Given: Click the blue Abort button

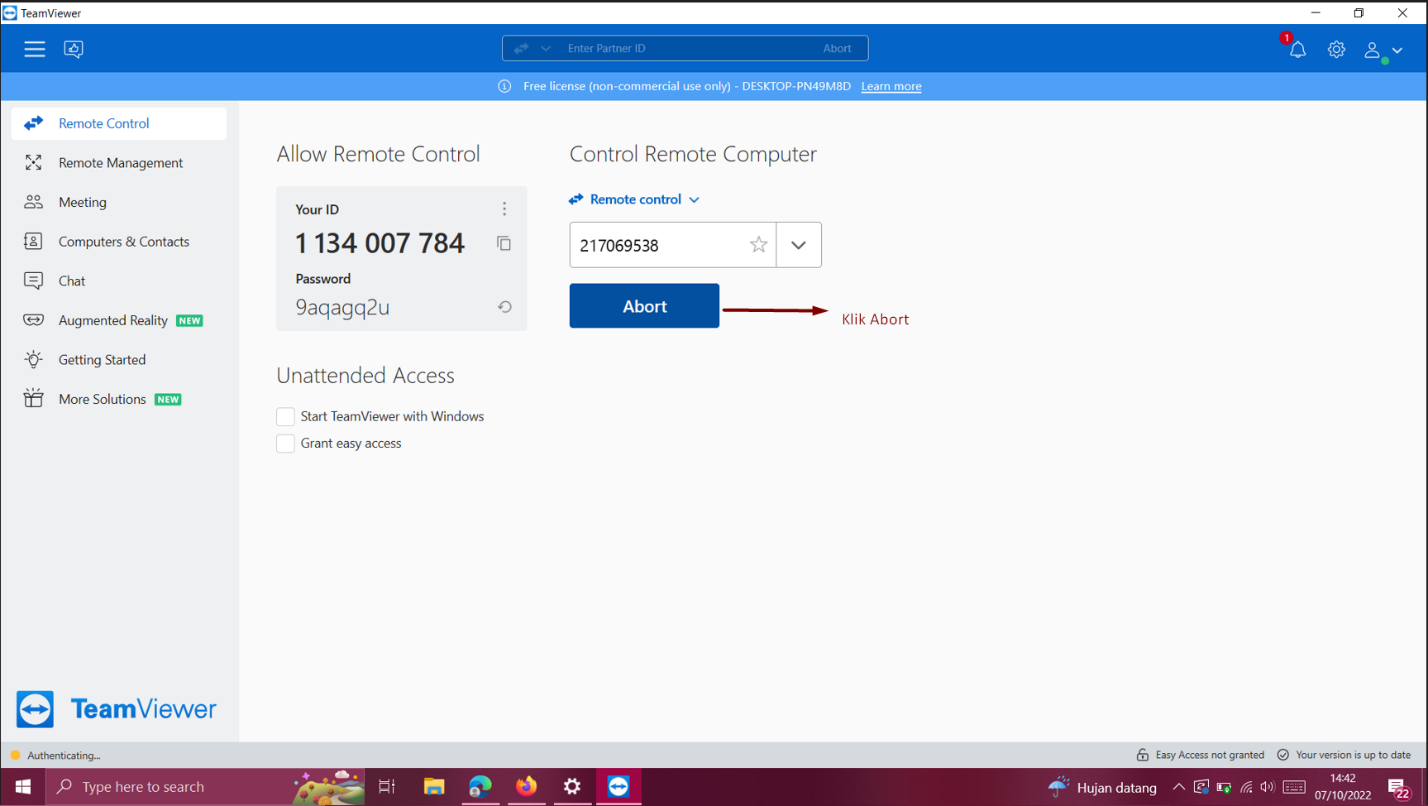Looking at the screenshot, I should (644, 306).
